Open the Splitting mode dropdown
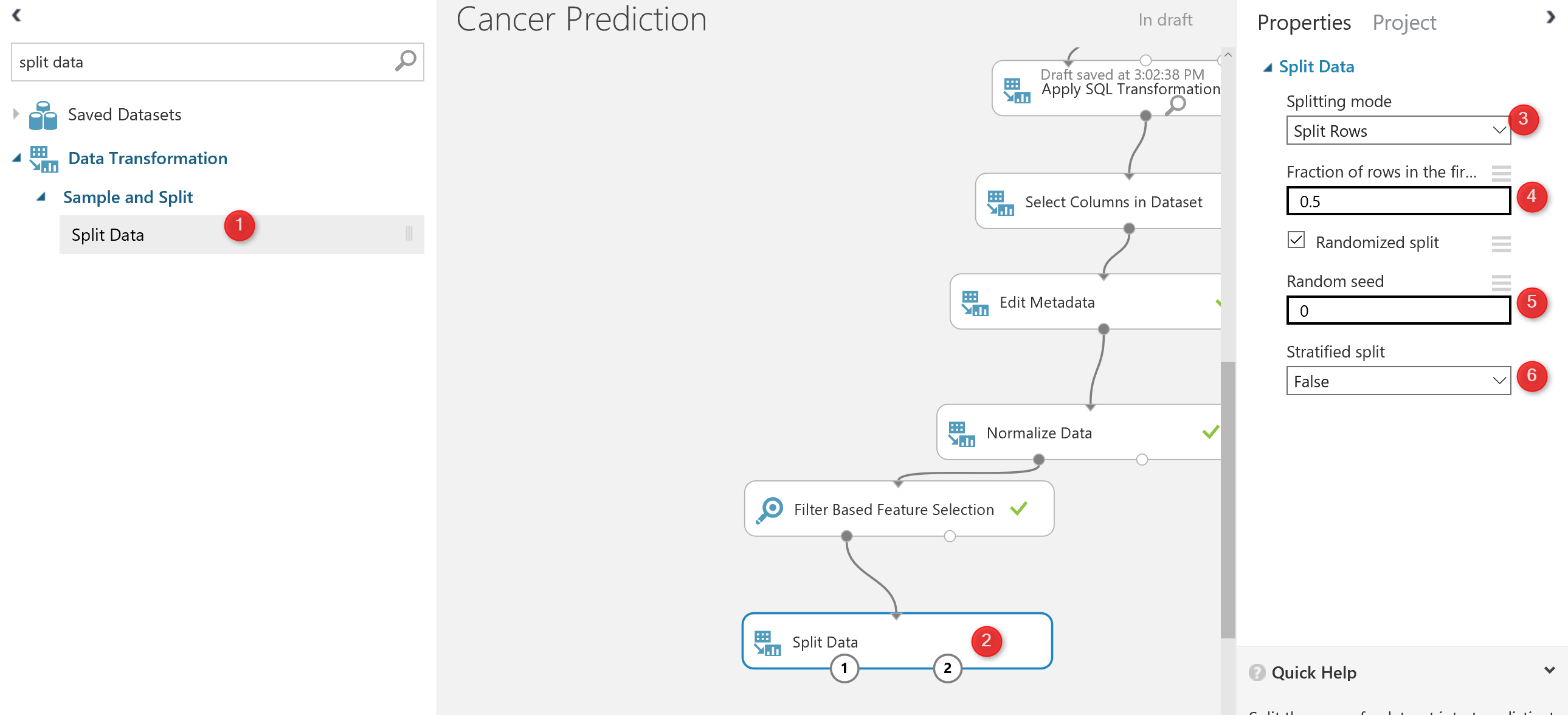The height and width of the screenshot is (715, 1568). (x=1398, y=131)
